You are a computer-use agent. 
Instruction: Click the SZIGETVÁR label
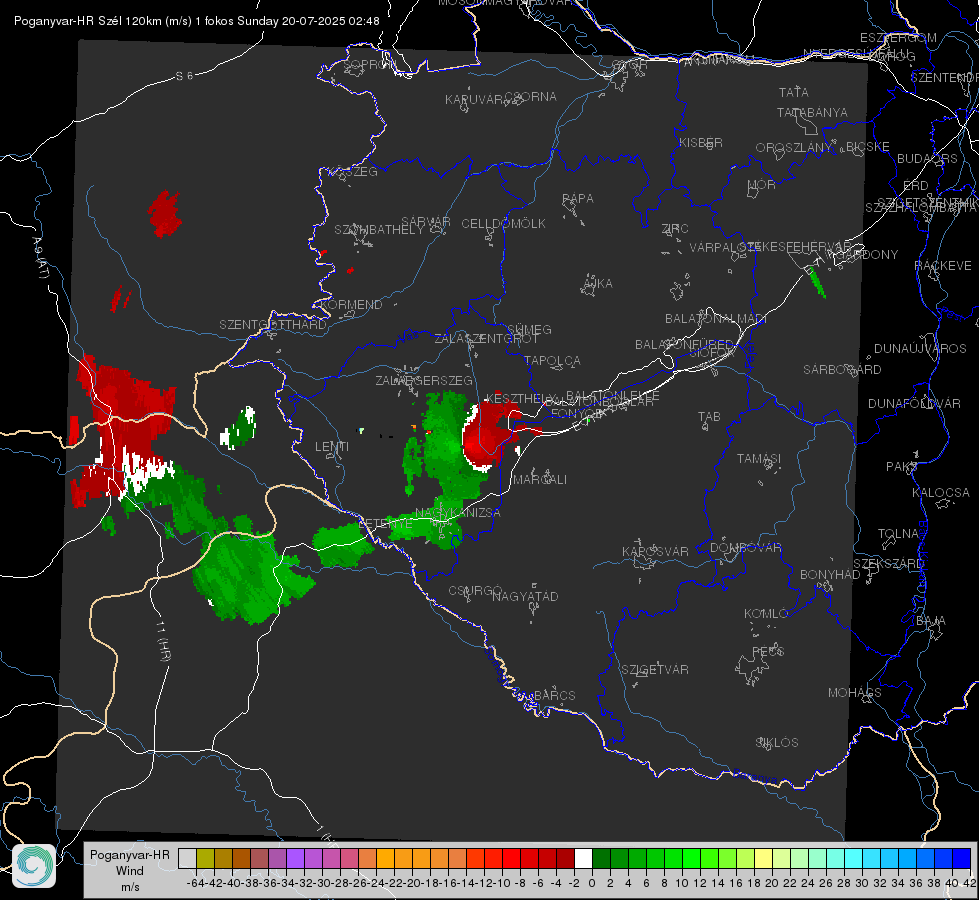654,670
